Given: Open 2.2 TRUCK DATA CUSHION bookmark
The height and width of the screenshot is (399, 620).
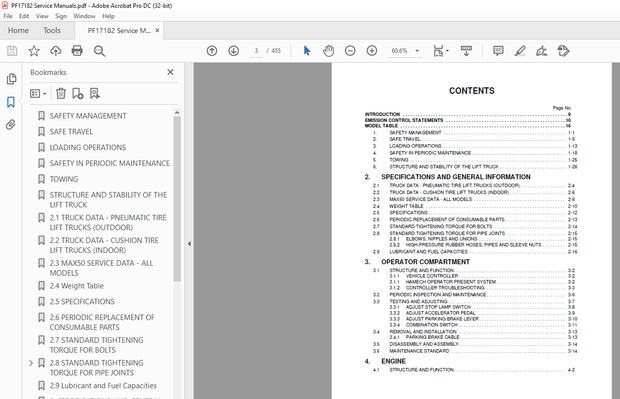Looking at the screenshot, I should 104,245.
